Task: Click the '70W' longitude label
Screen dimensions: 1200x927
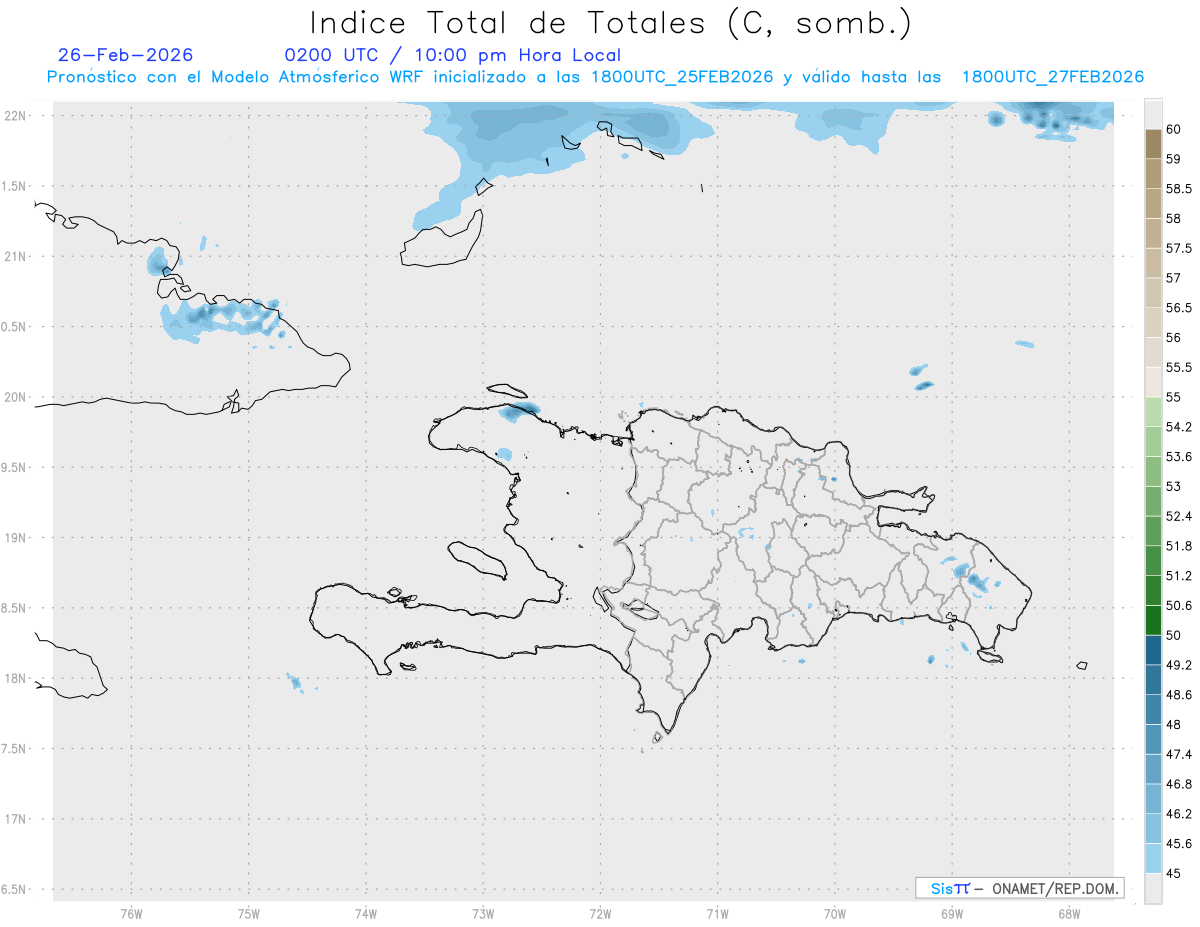Action: click(835, 913)
